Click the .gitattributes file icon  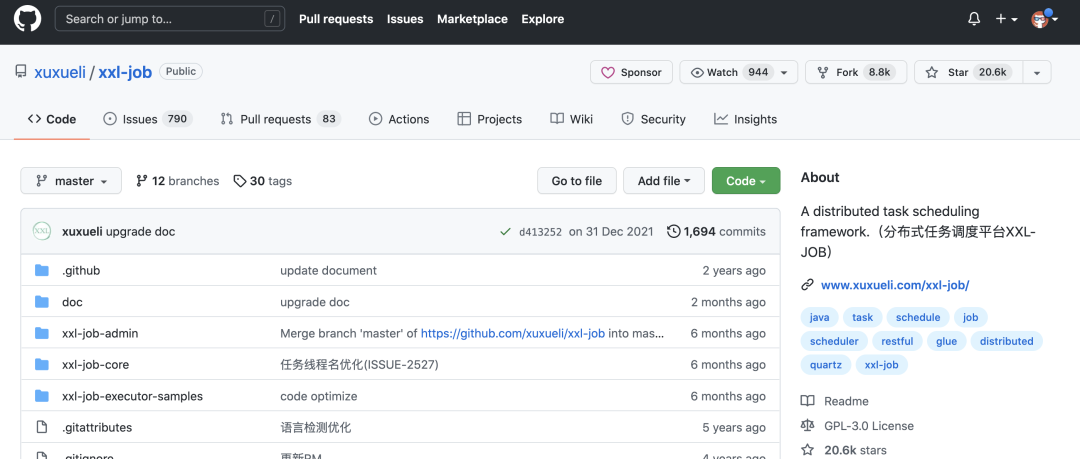42,427
